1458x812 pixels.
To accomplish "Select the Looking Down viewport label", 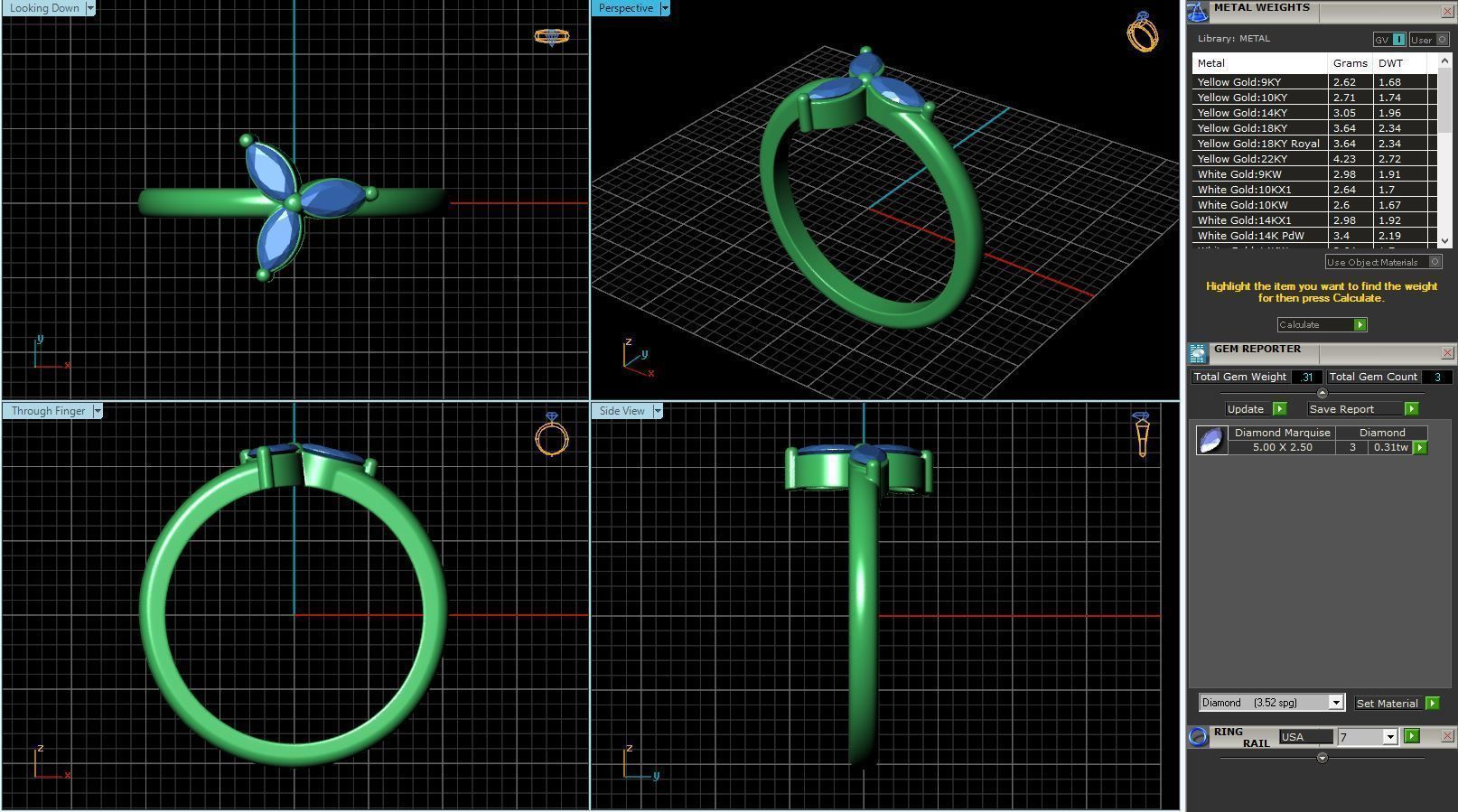I will 44,8.
